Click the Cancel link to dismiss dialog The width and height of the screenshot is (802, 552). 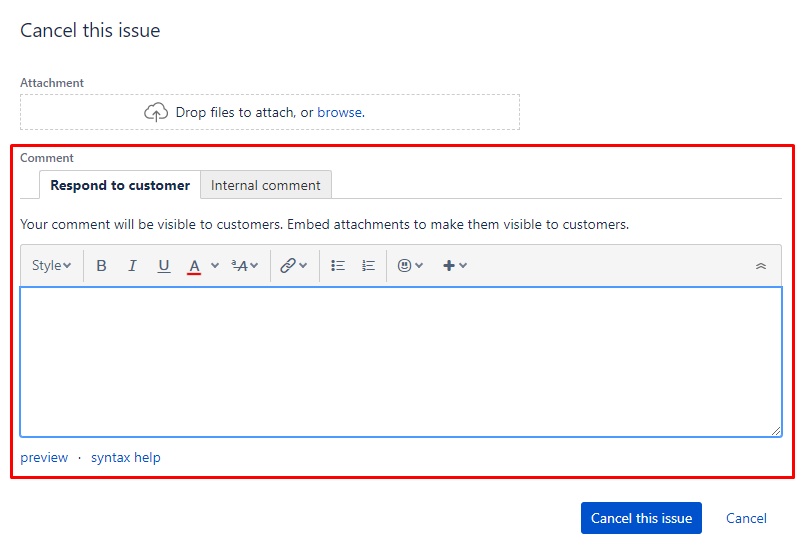pos(746,518)
